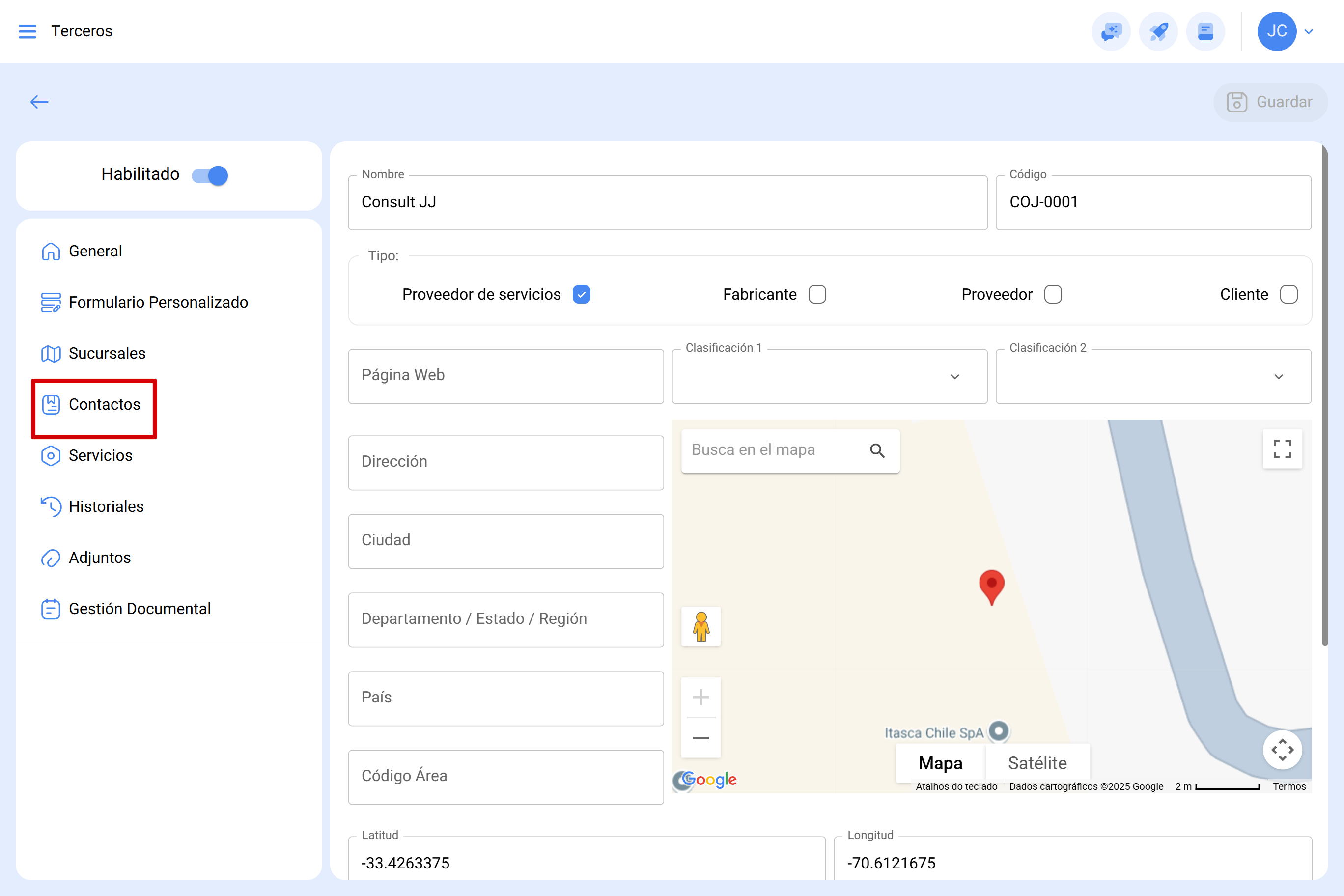The width and height of the screenshot is (1344, 896).
Task: Check the Proveedor checkbox
Action: (x=1053, y=294)
